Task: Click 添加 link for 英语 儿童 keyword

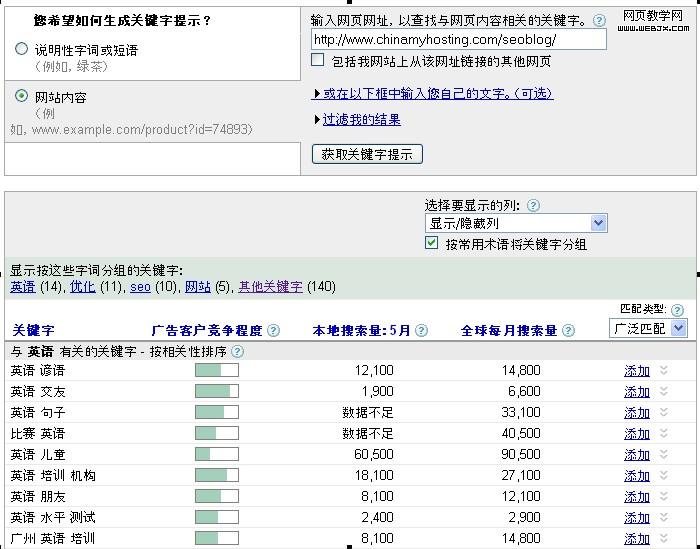Action: point(637,454)
